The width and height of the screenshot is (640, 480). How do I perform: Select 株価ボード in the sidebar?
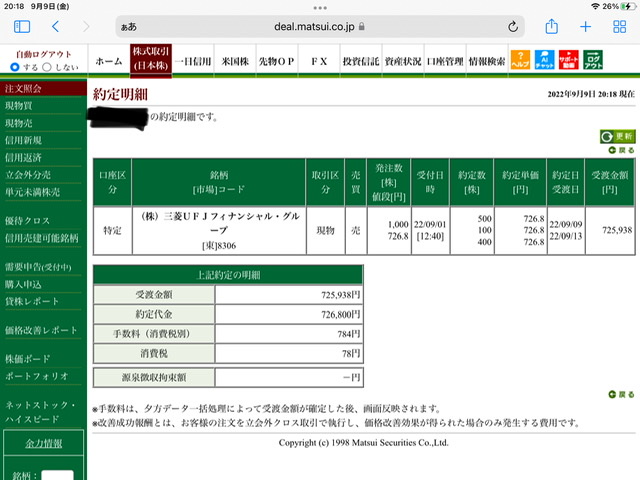tap(27, 359)
